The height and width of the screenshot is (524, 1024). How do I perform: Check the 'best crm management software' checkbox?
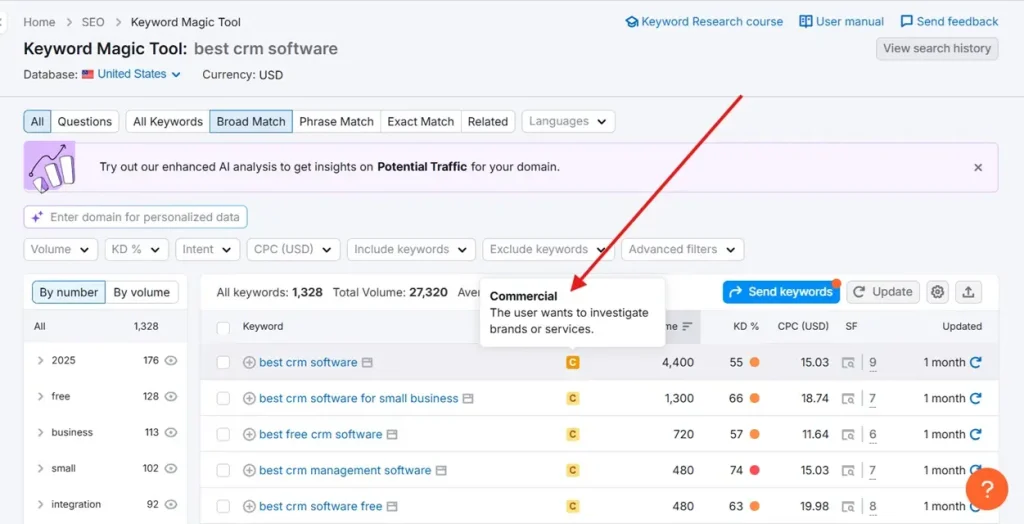[223, 470]
